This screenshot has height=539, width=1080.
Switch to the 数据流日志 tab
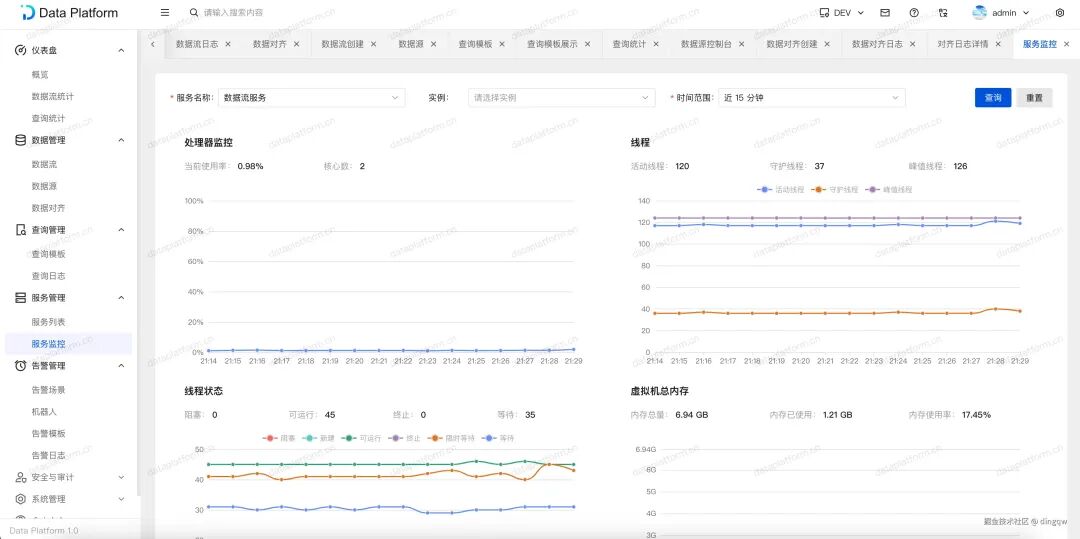[197, 43]
